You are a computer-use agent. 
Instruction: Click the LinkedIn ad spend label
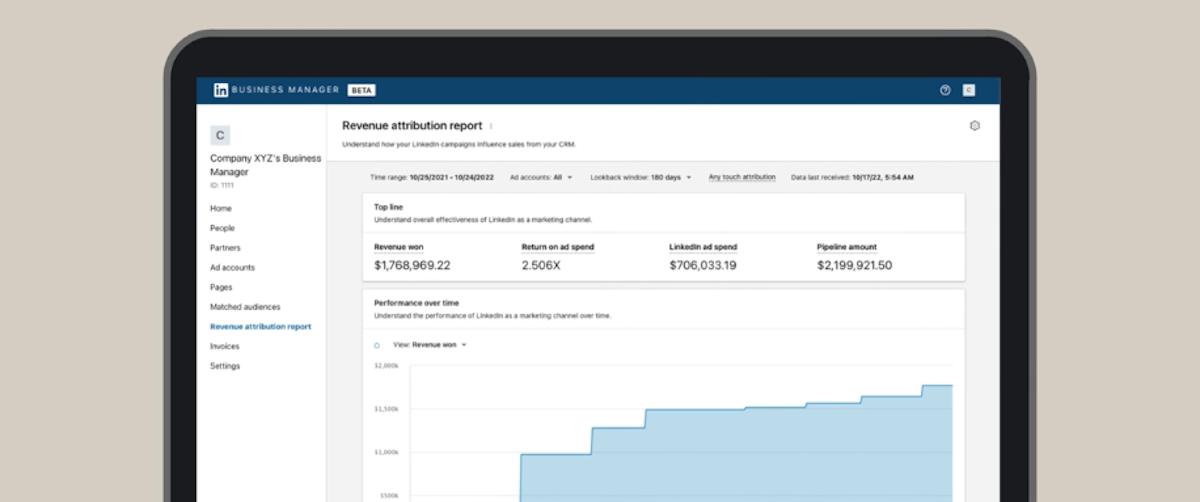703,246
